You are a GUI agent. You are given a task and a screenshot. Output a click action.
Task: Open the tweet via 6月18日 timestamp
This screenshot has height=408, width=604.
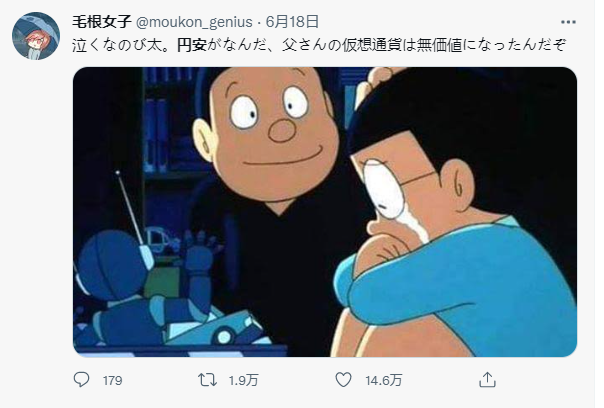292,22
